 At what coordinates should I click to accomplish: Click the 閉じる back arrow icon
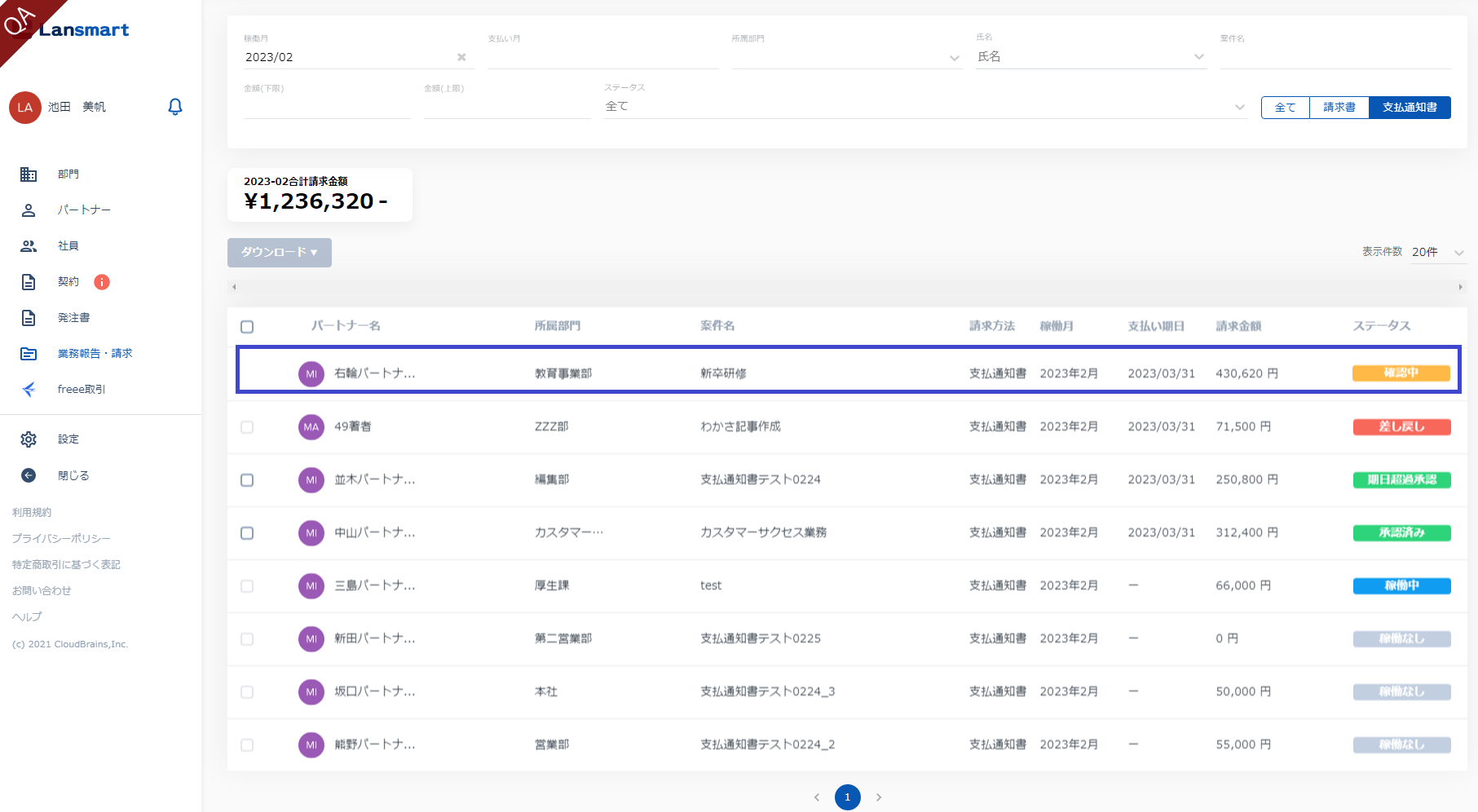click(x=29, y=475)
